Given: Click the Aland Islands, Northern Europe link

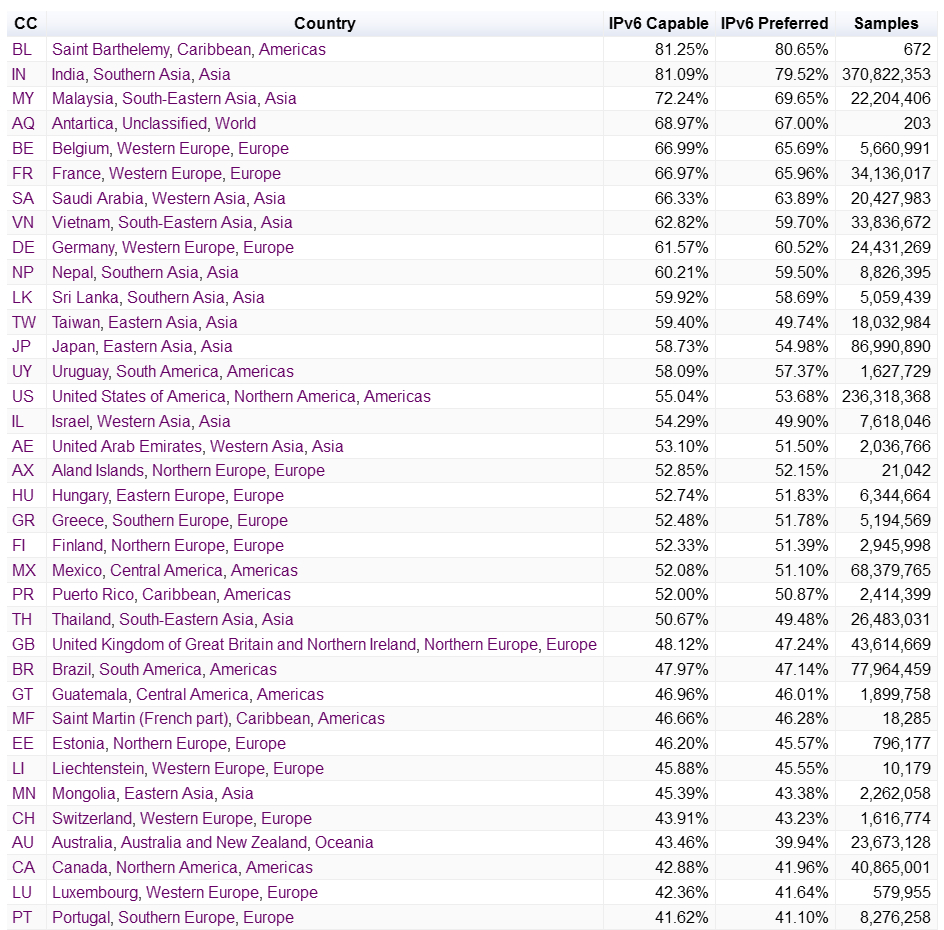Looking at the screenshot, I should click(x=188, y=470).
